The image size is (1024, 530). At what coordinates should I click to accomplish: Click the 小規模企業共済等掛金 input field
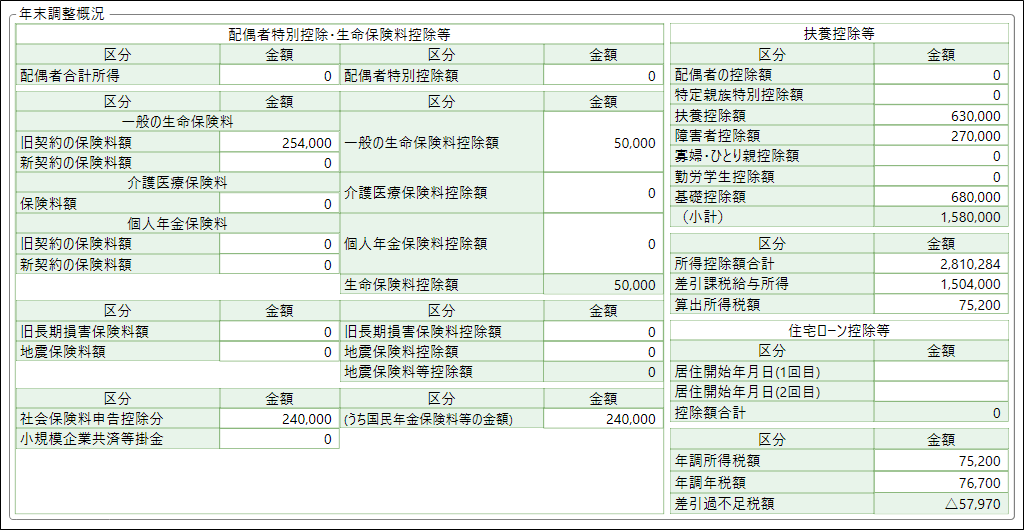(x=279, y=439)
